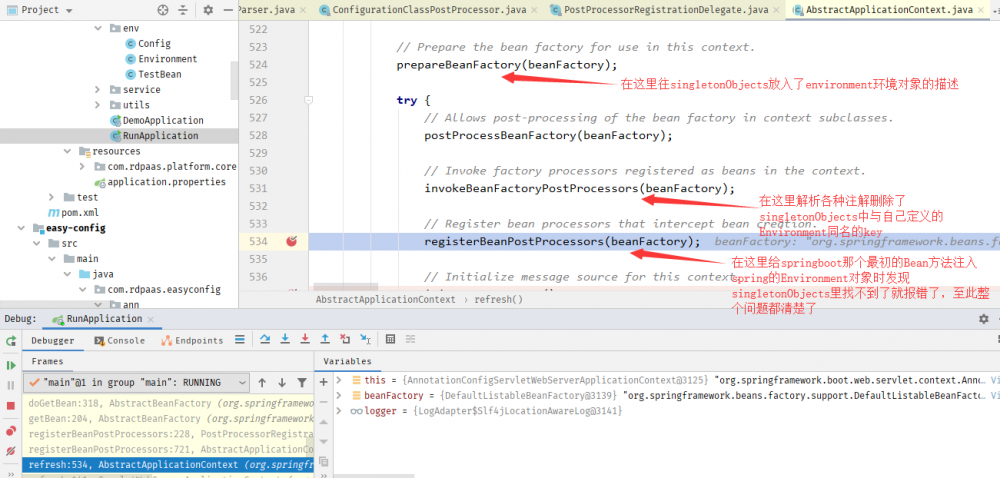Click the debug layout settings lines icon

239,340
